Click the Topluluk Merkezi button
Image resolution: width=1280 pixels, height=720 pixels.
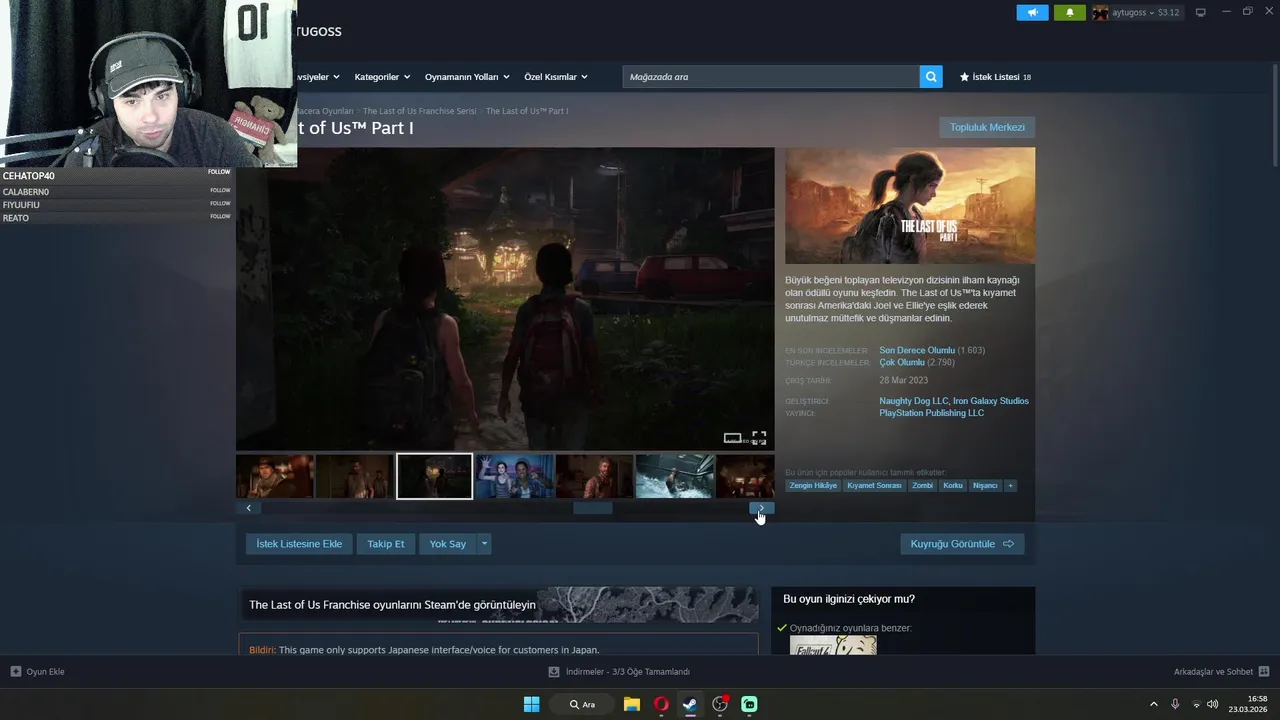click(x=987, y=127)
